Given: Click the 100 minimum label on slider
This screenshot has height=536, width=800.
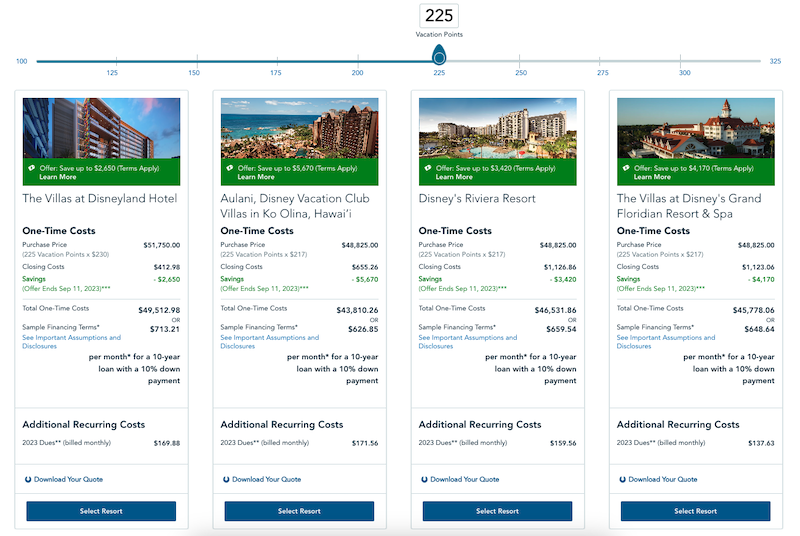Looking at the screenshot, I should pyautogui.click(x=21, y=61).
